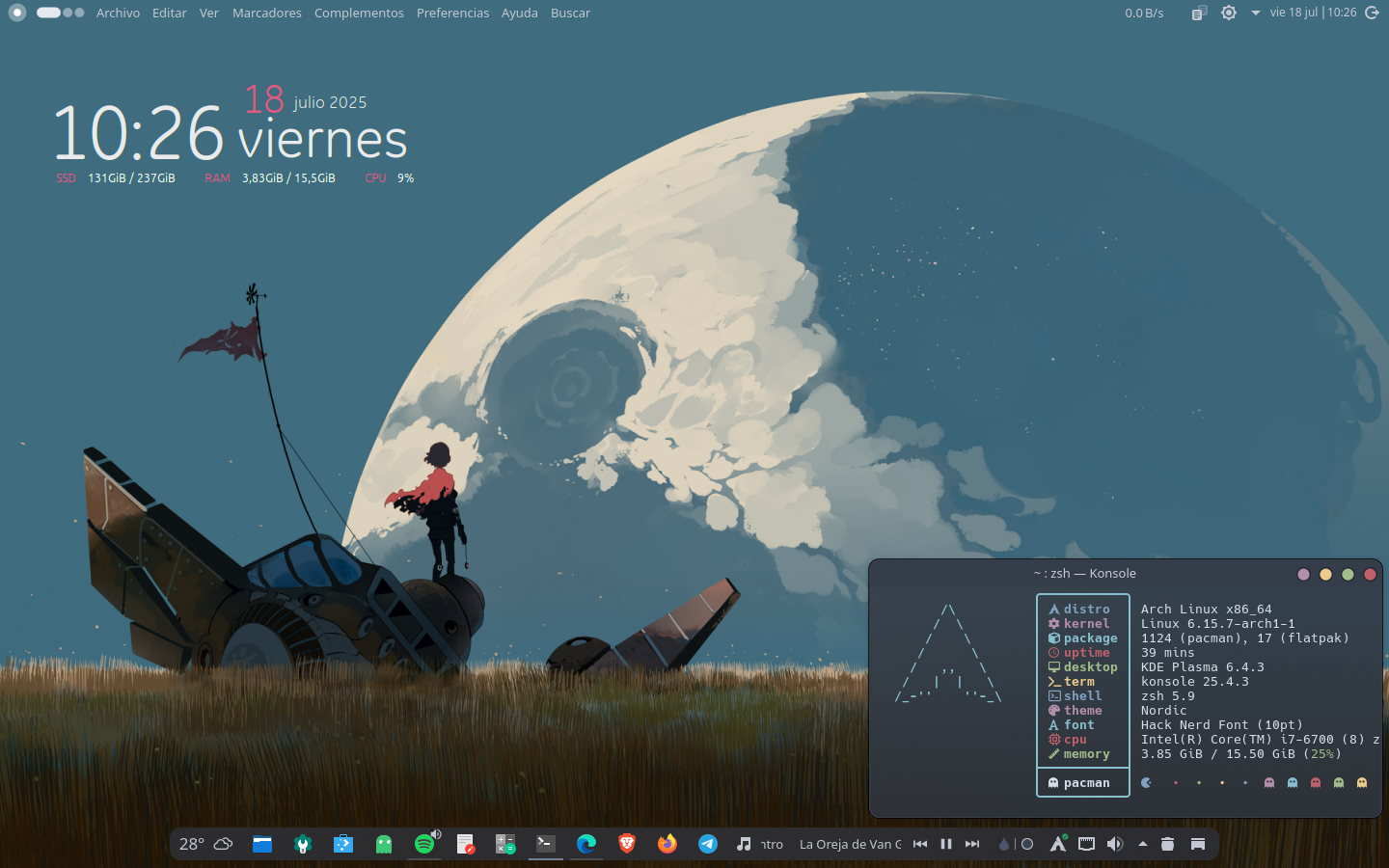Pause the current song
Viewport: 1389px width, 868px height.
[946, 844]
